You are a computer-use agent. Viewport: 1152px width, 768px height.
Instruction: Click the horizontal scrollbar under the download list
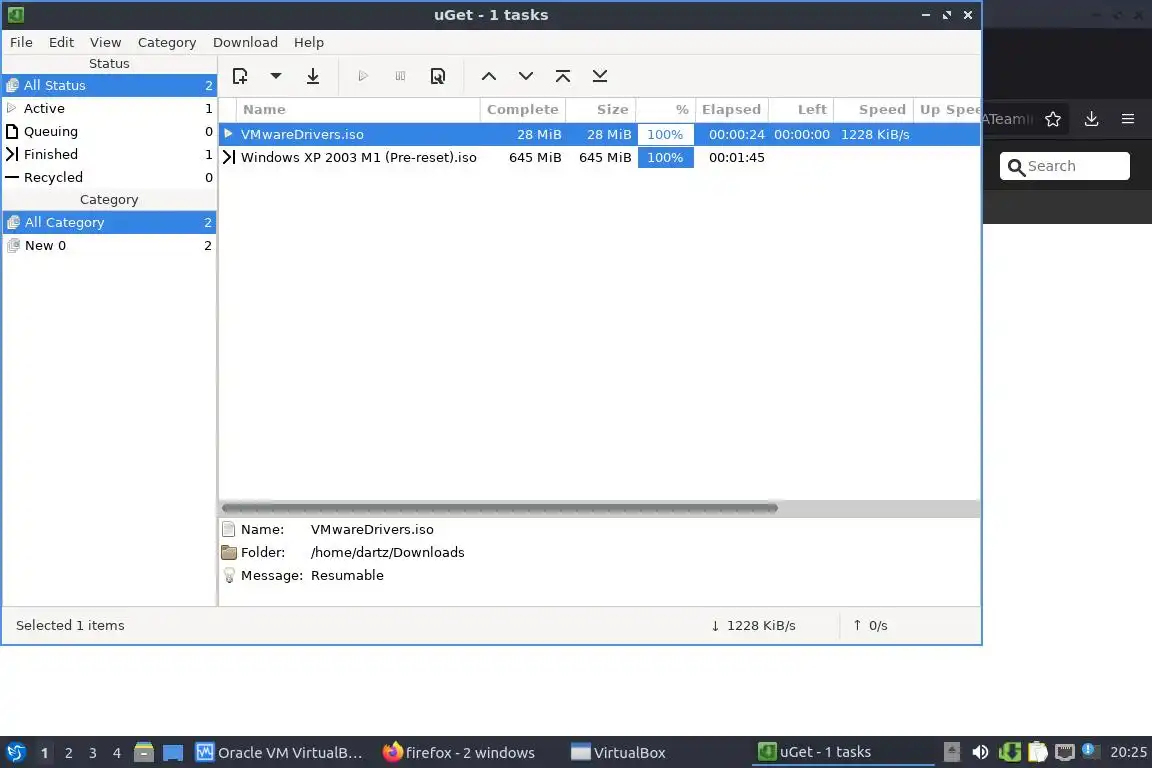[x=500, y=508]
